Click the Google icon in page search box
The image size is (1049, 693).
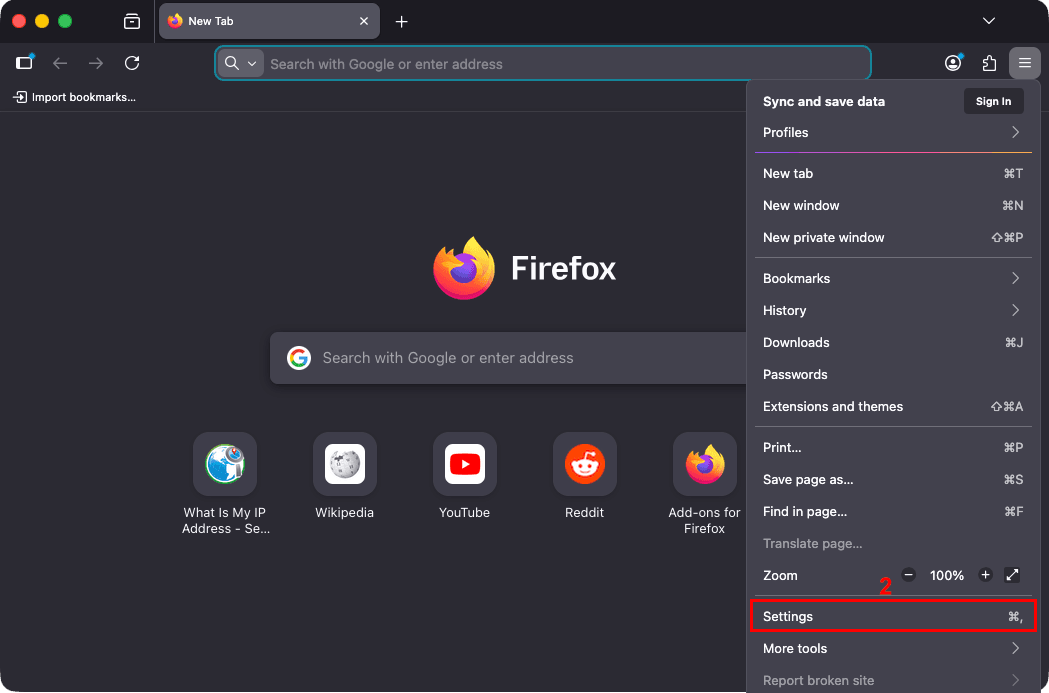pos(298,358)
